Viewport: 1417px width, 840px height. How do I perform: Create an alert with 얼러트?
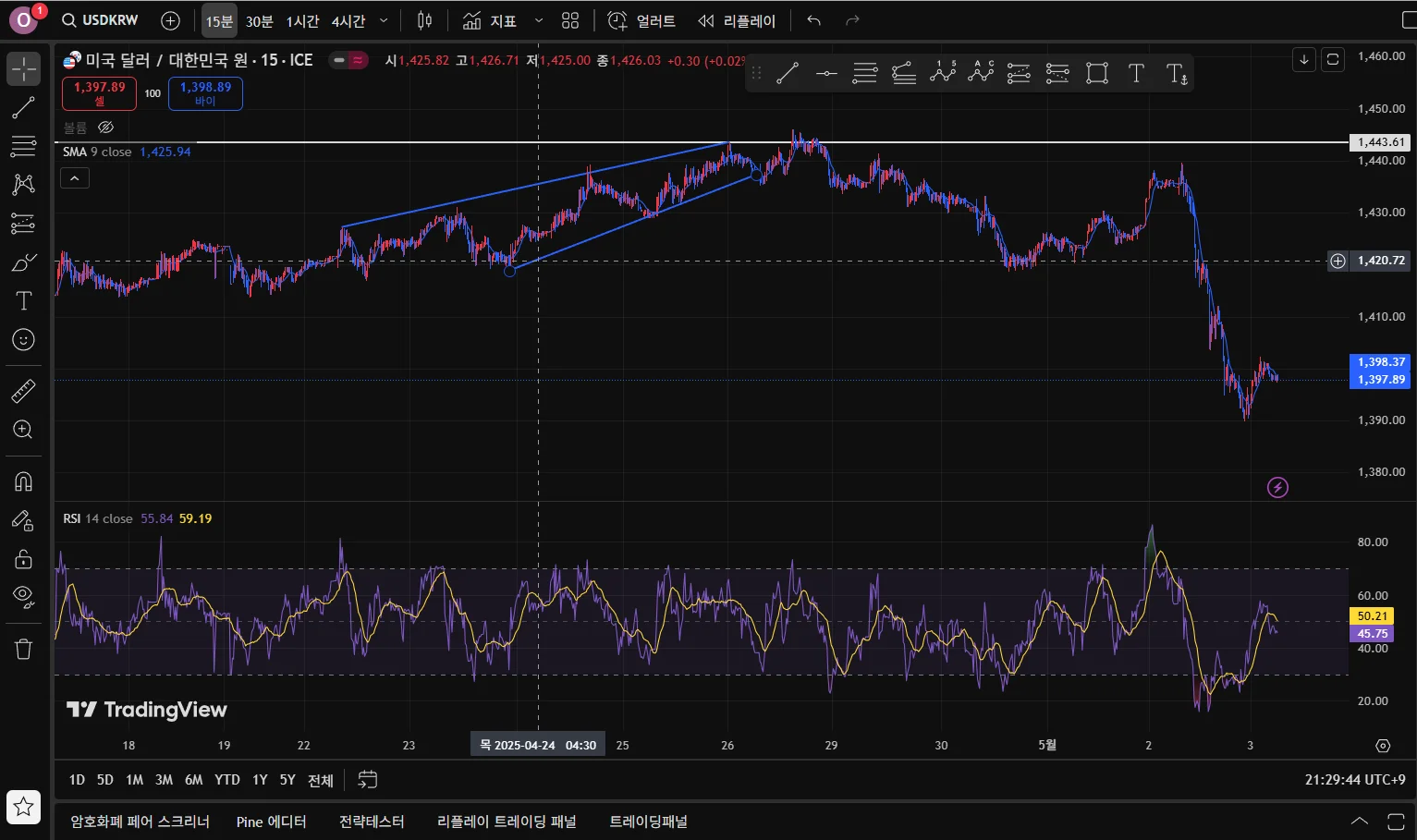click(641, 20)
